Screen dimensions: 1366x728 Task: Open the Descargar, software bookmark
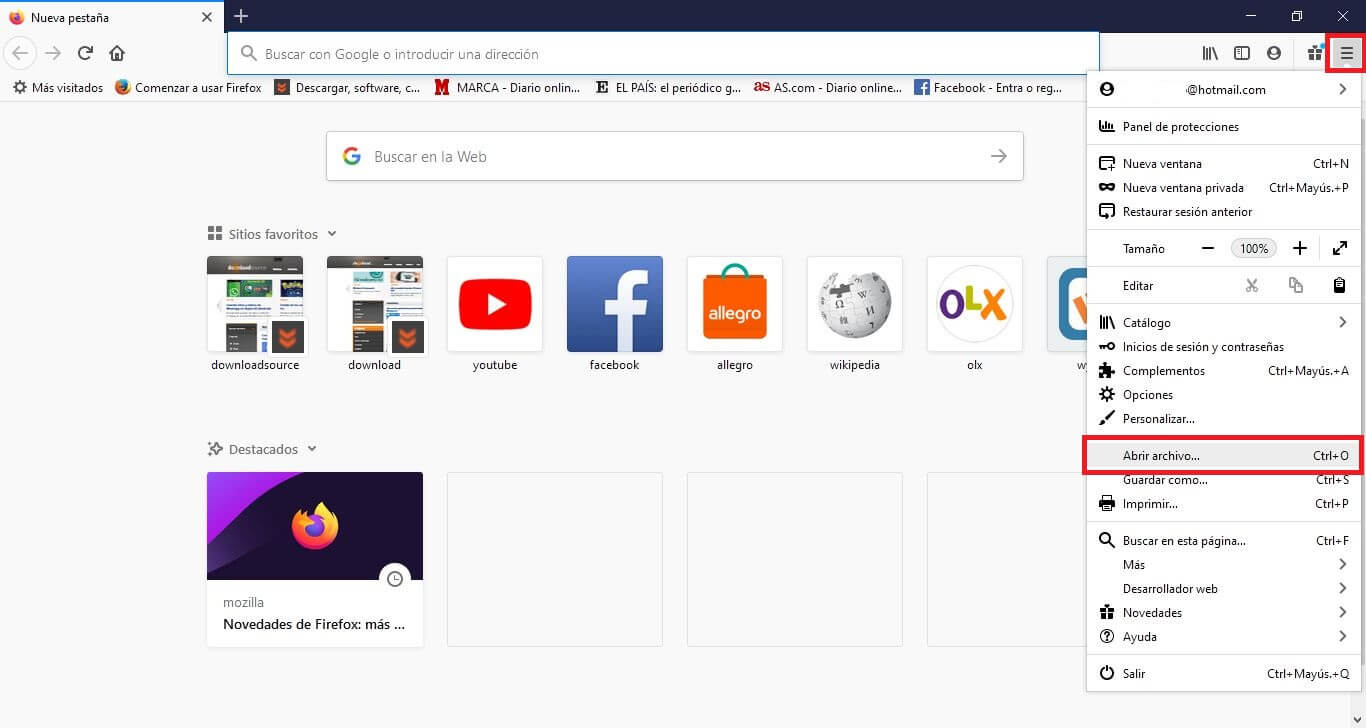click(347, 88)
